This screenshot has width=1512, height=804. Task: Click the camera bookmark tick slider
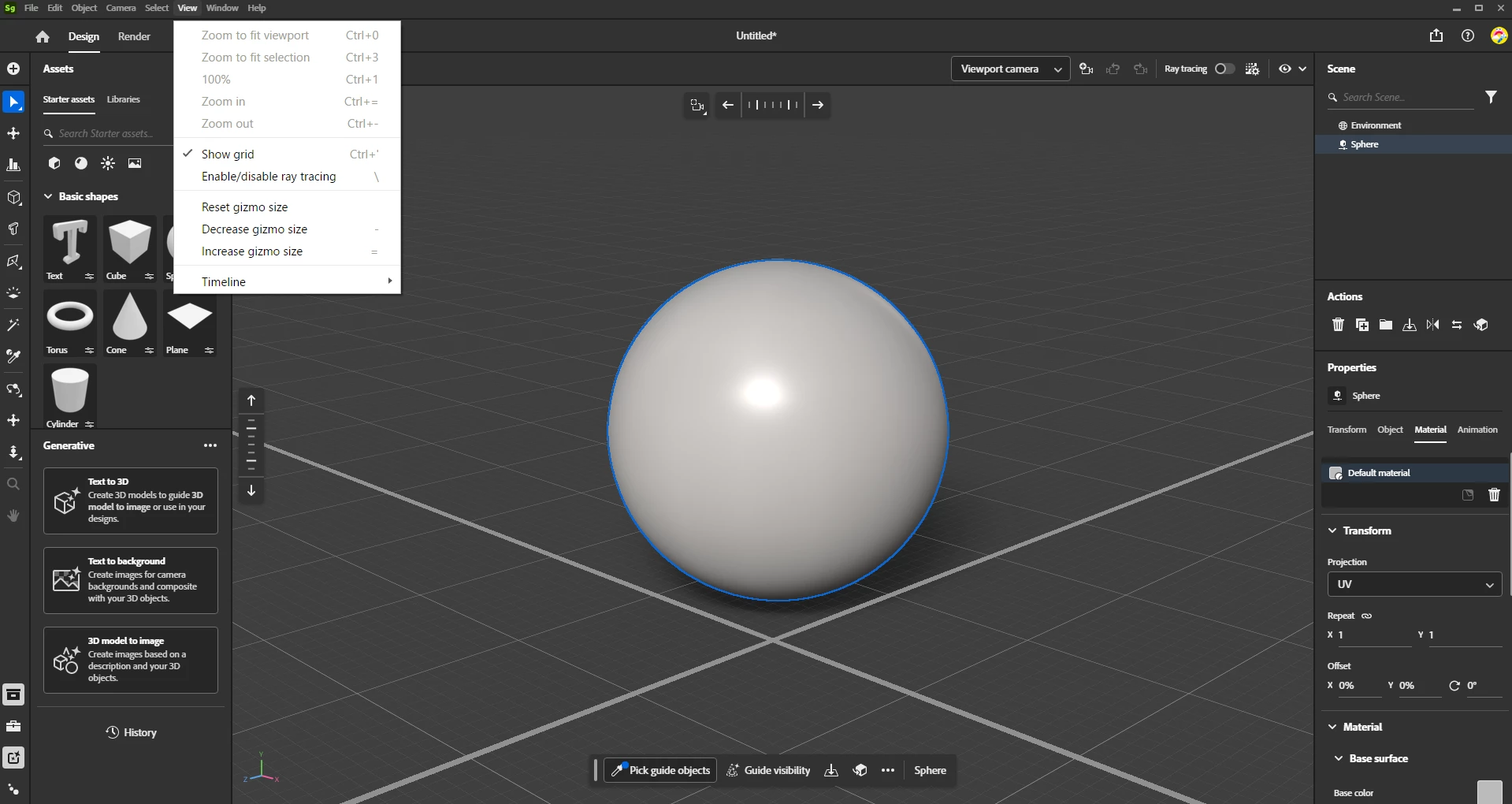(773, 105)
